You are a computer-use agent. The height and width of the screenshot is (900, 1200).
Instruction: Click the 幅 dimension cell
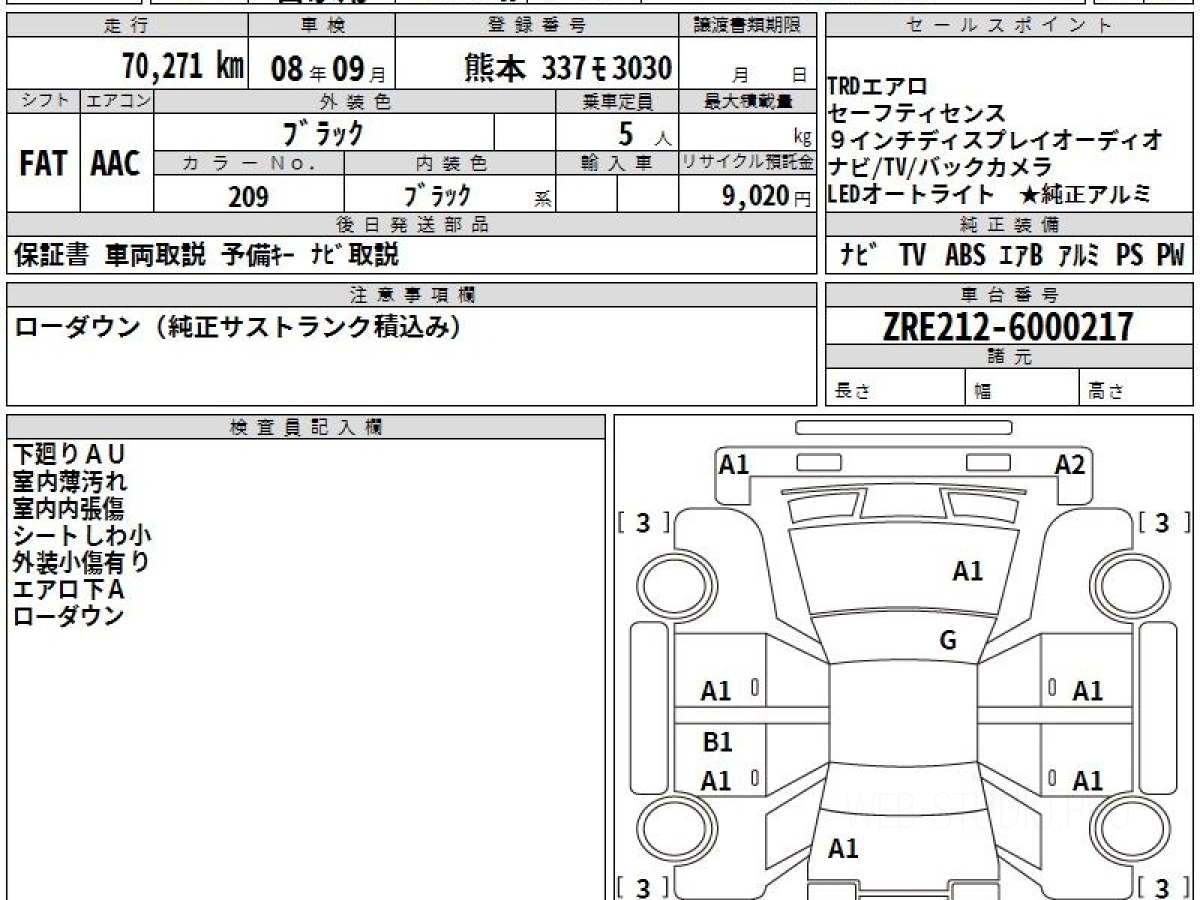pos(1022,387)
